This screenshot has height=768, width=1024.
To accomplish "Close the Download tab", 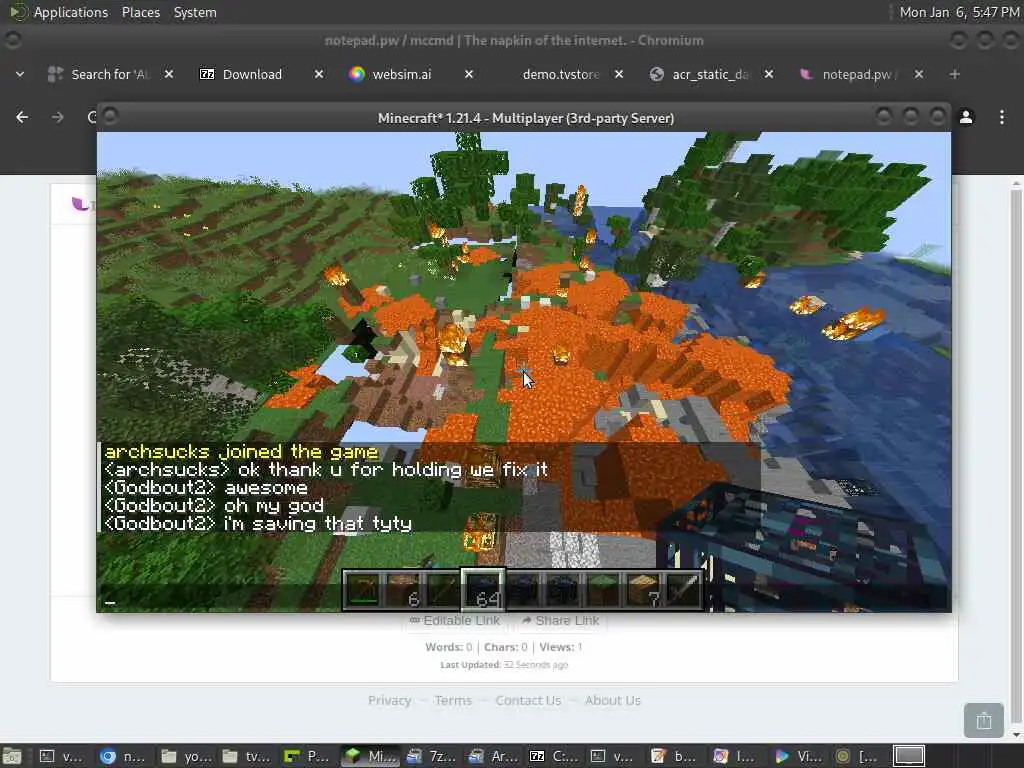I will pyautogui.click(x=318, y=74).
